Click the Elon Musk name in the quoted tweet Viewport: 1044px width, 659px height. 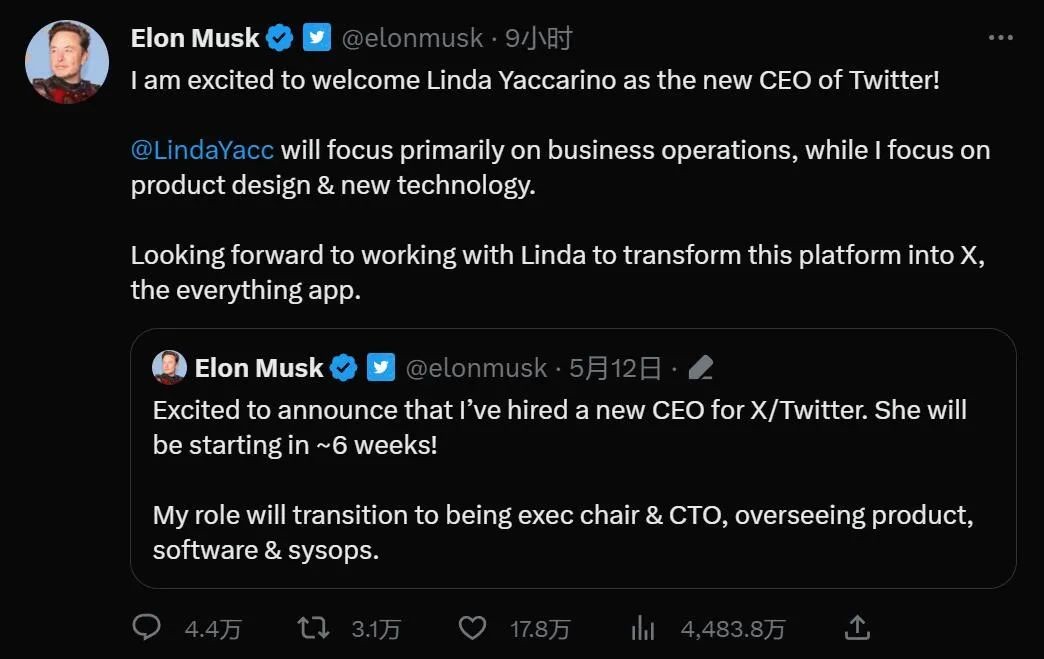click(259, 368)
